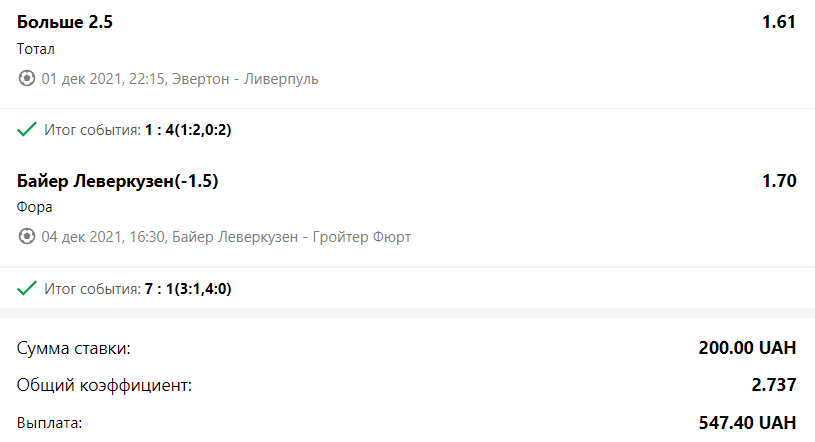This screenshot has width=815, height=442.
Task: Click the Общий коэффициент label
Action: pos(104,385)
